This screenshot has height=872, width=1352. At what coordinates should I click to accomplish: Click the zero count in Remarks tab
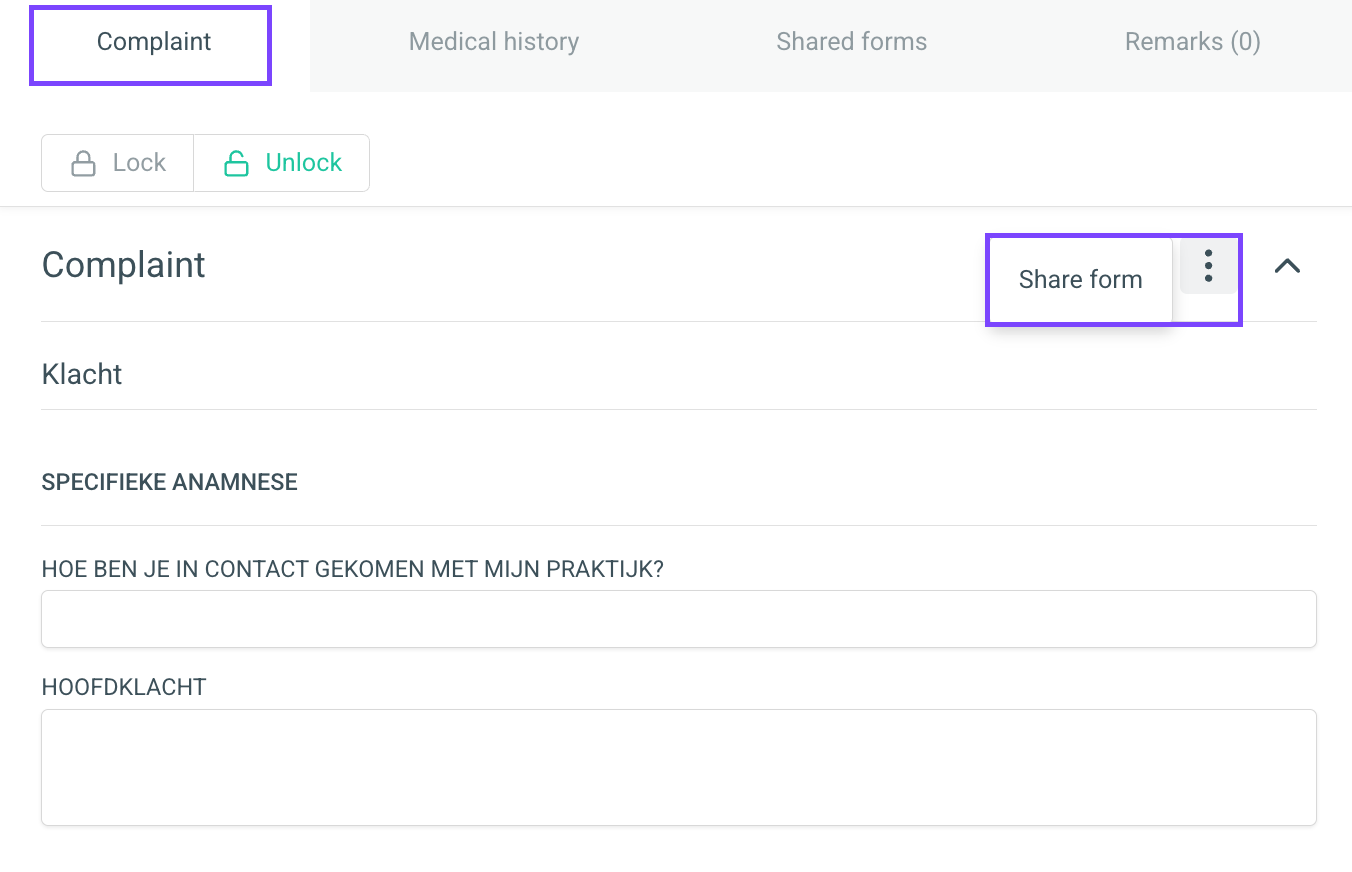(x=1245, y=42)
